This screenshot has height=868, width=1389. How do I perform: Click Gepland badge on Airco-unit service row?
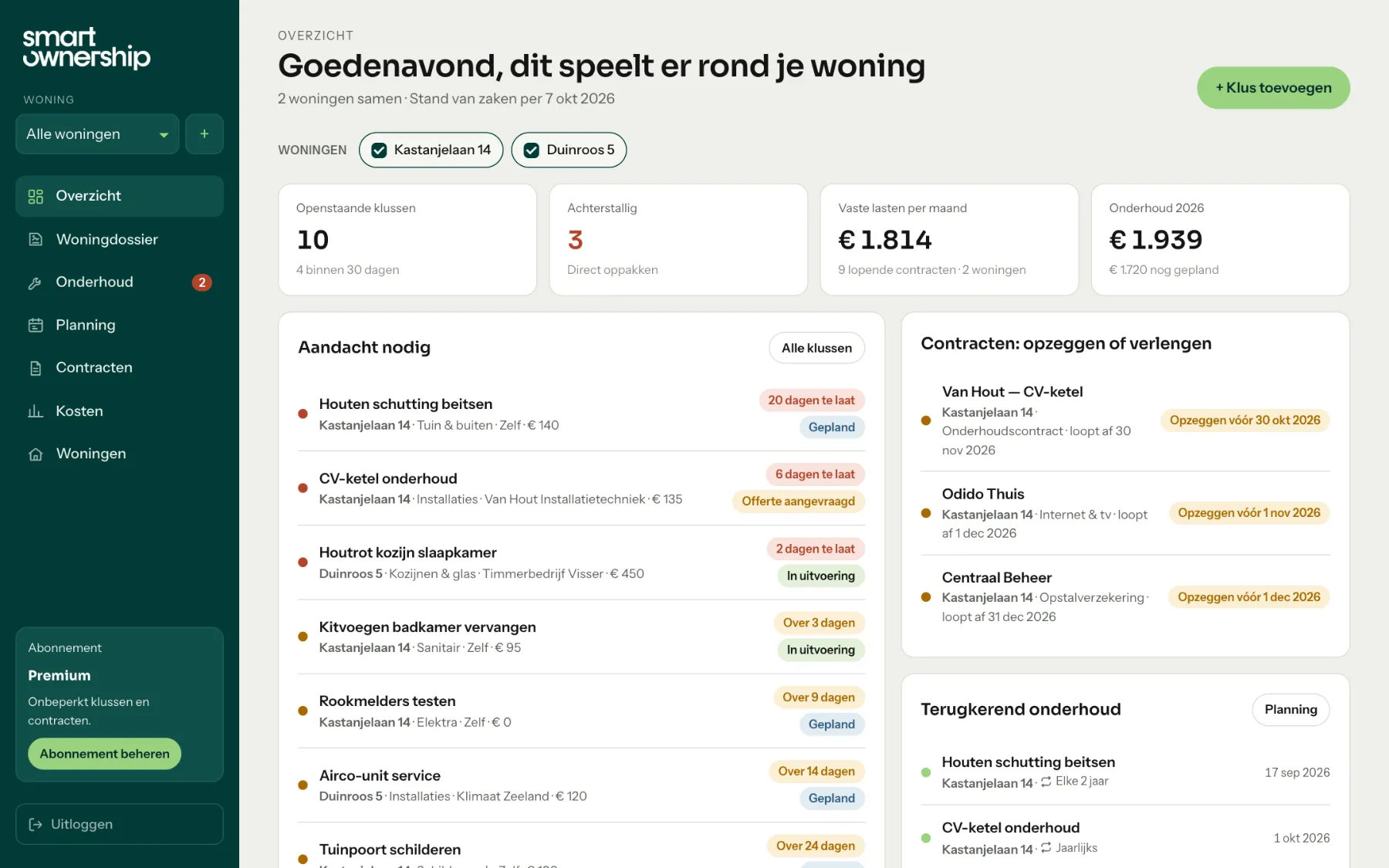[831, 799]
